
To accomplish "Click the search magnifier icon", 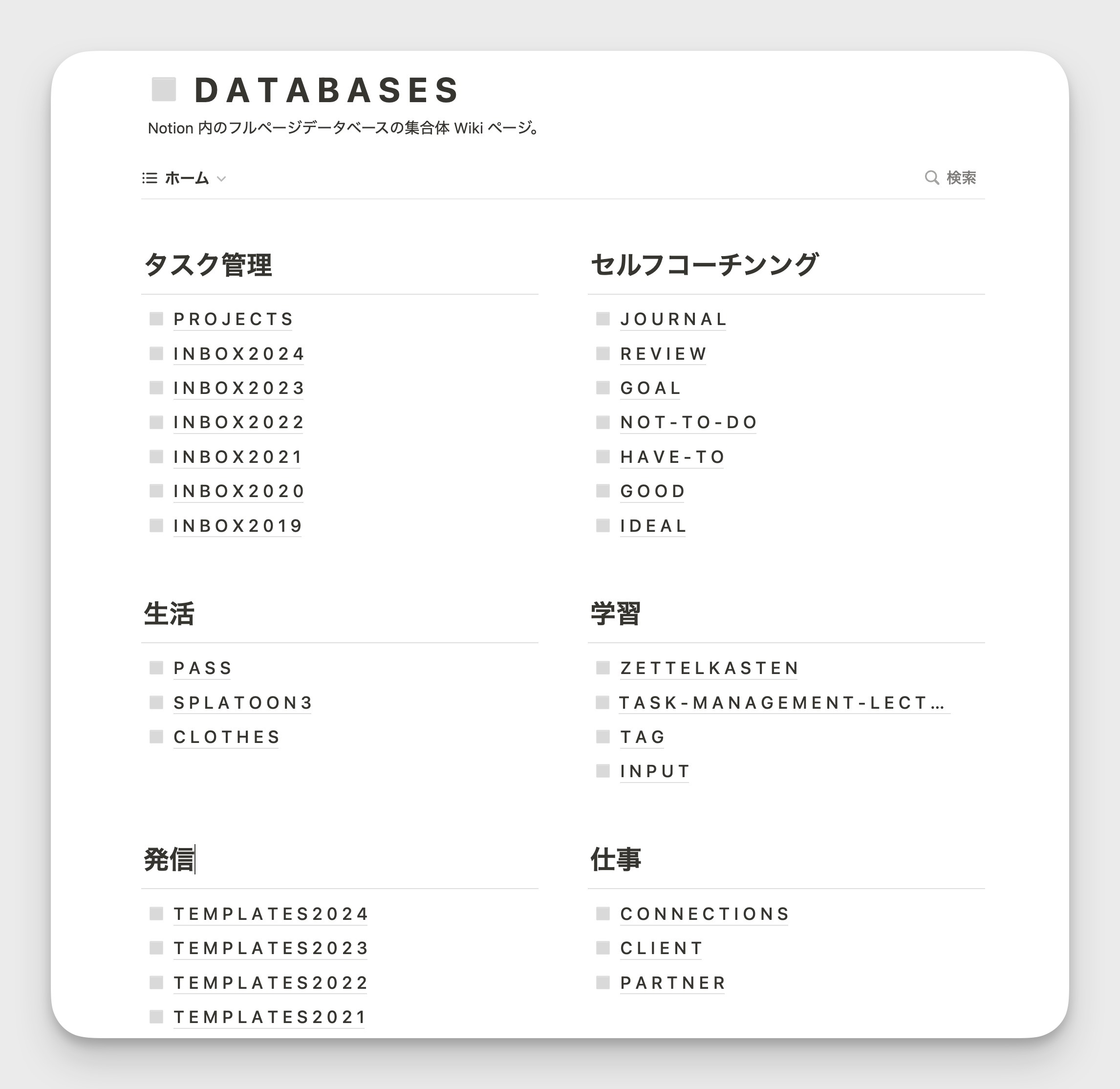I will pyautogui.click(x=932, y=178).
